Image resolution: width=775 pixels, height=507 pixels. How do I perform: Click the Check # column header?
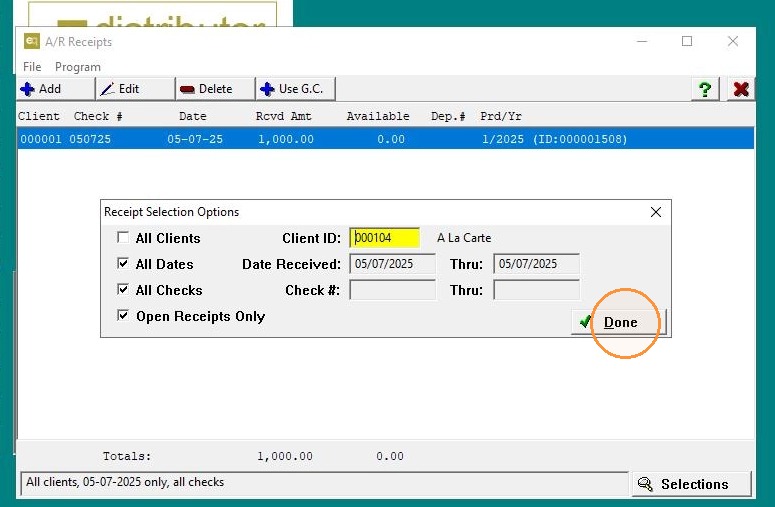(98, 116)
